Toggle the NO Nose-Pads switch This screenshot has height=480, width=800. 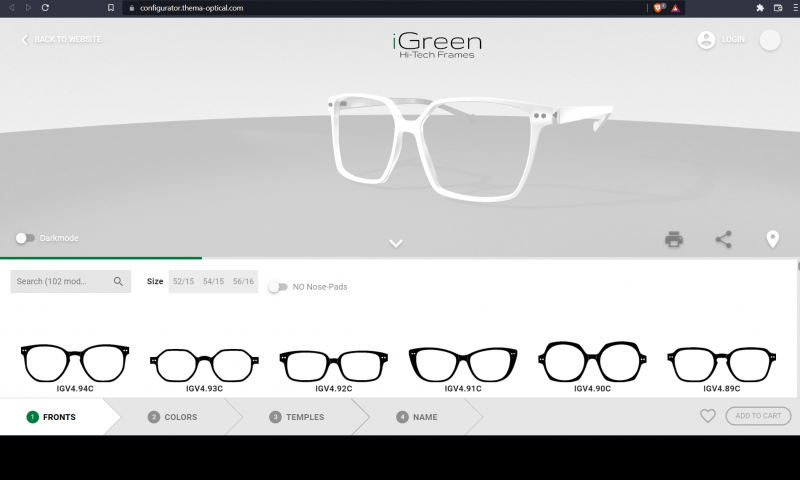coord(278,287)
